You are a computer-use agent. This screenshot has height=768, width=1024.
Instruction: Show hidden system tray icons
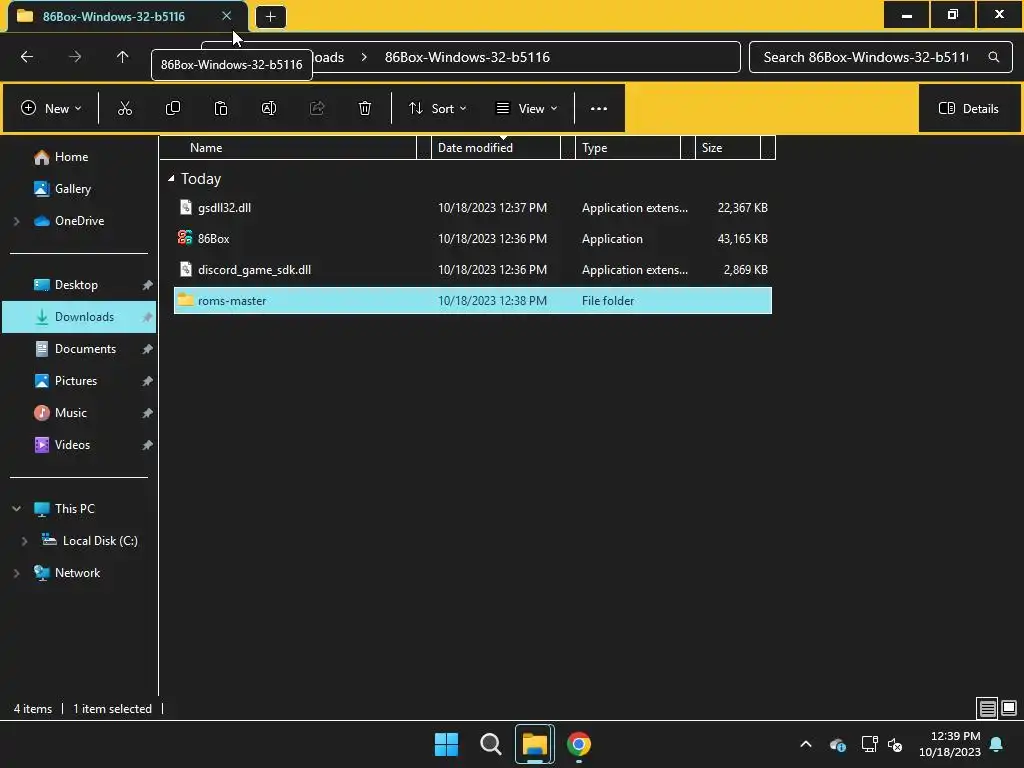pos(806,744)
